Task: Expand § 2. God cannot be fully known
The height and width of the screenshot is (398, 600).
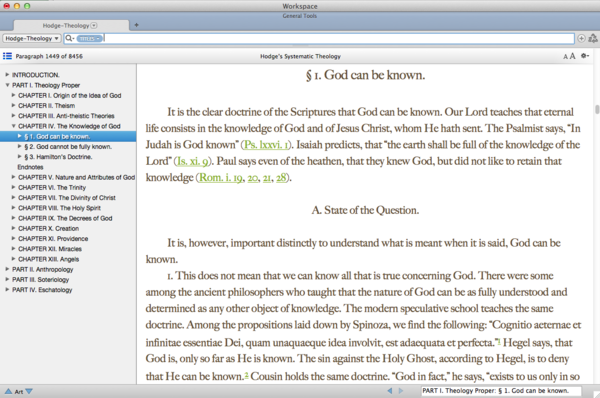Action: (x=20, y=146)
